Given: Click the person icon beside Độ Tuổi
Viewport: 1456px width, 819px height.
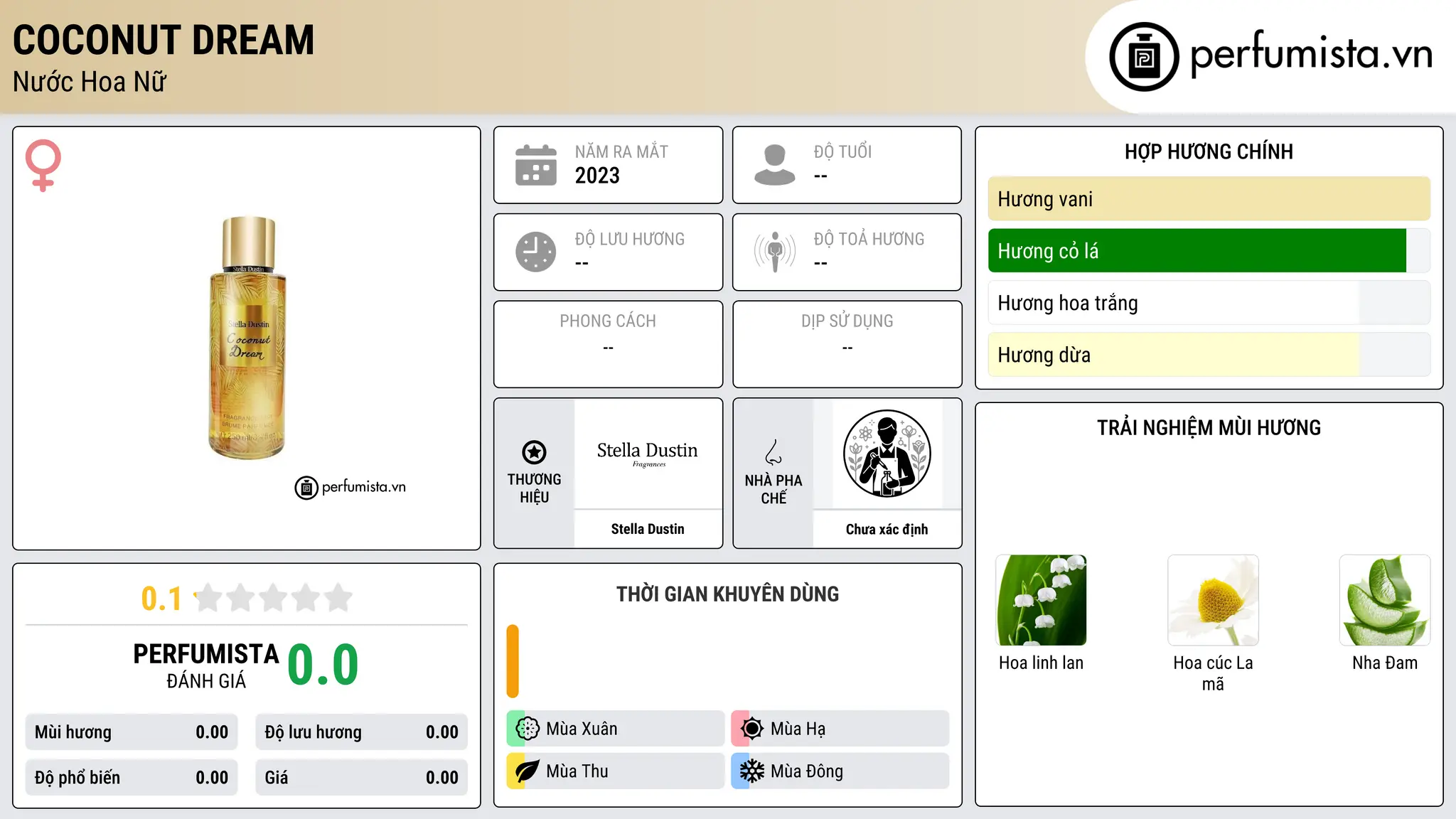Looking at the screenshot, I should [775, 165].
